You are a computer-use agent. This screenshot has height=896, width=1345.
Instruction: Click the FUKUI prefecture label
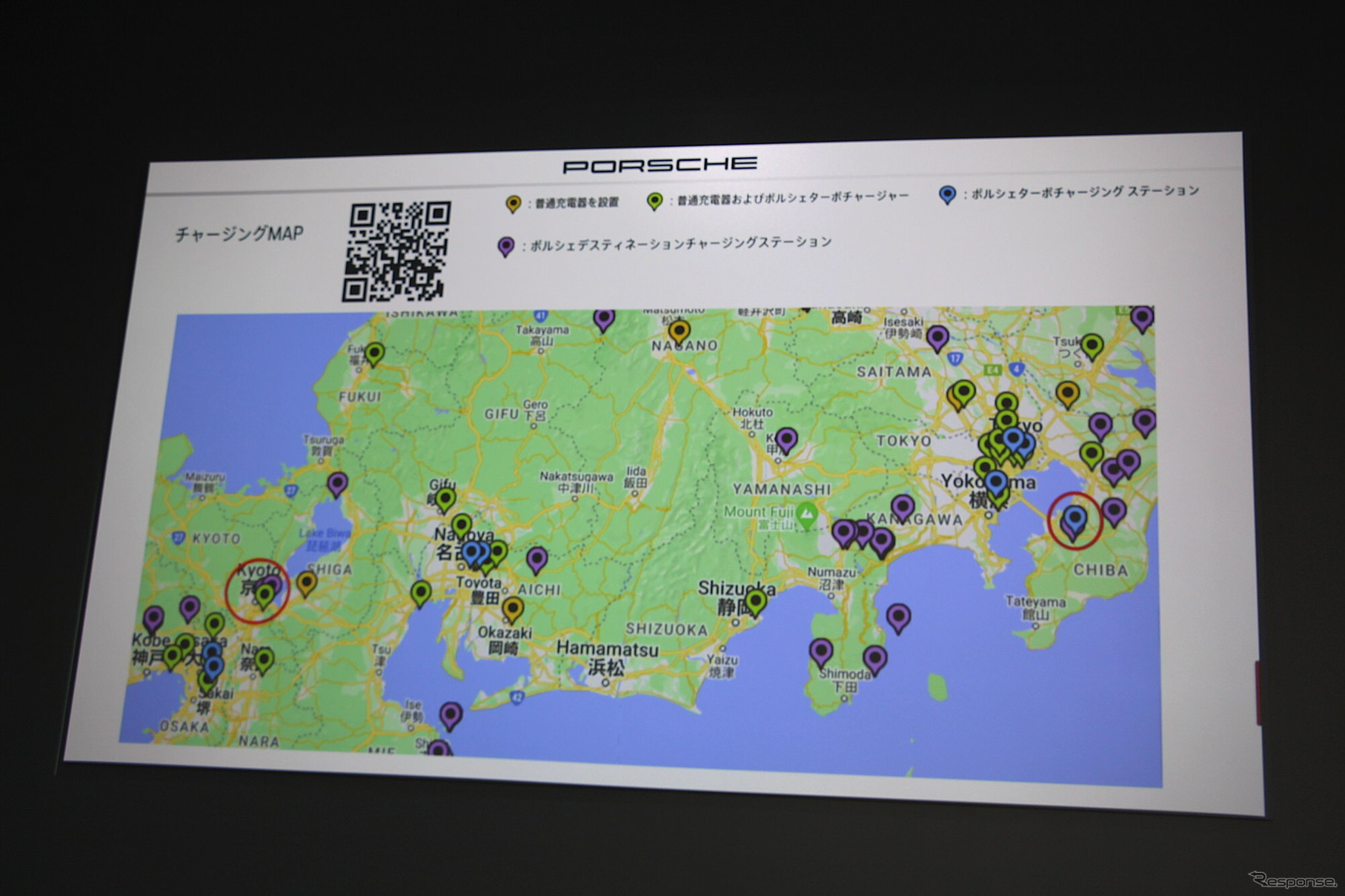(359, 396)
